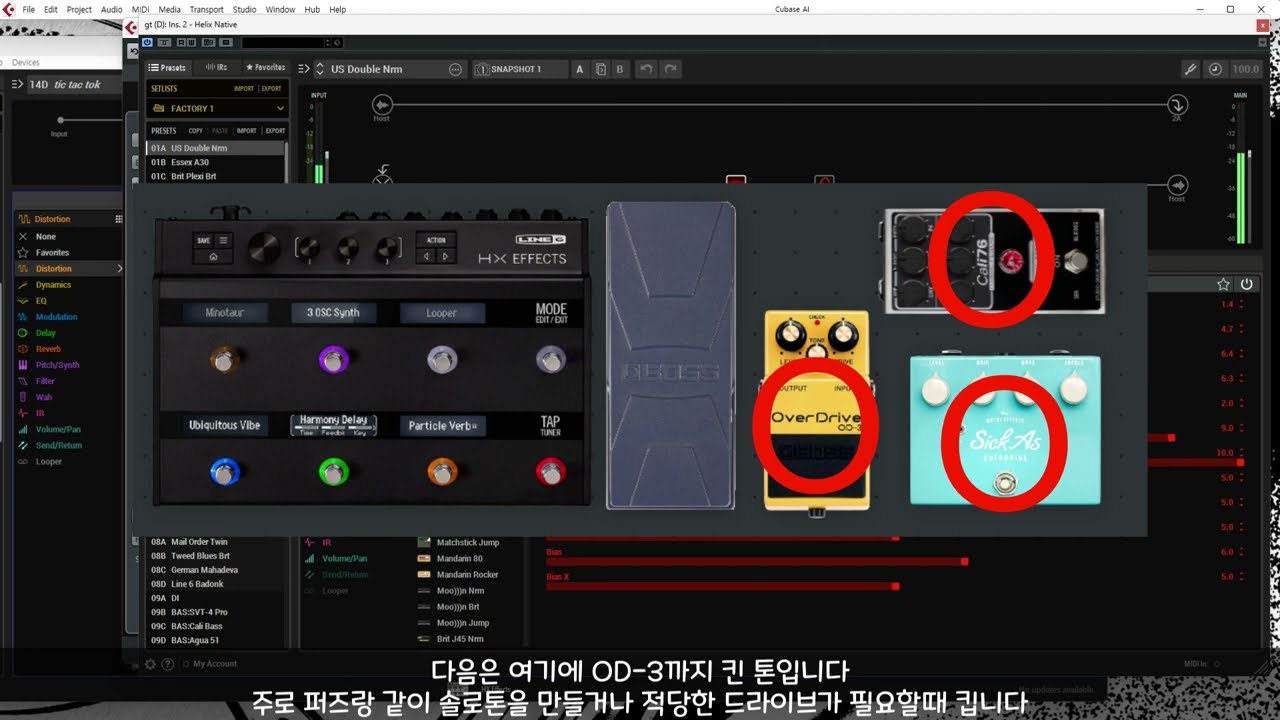Open the Studio menu
1280x720 pixels.
pyautogui.click(x=244, y=9)
